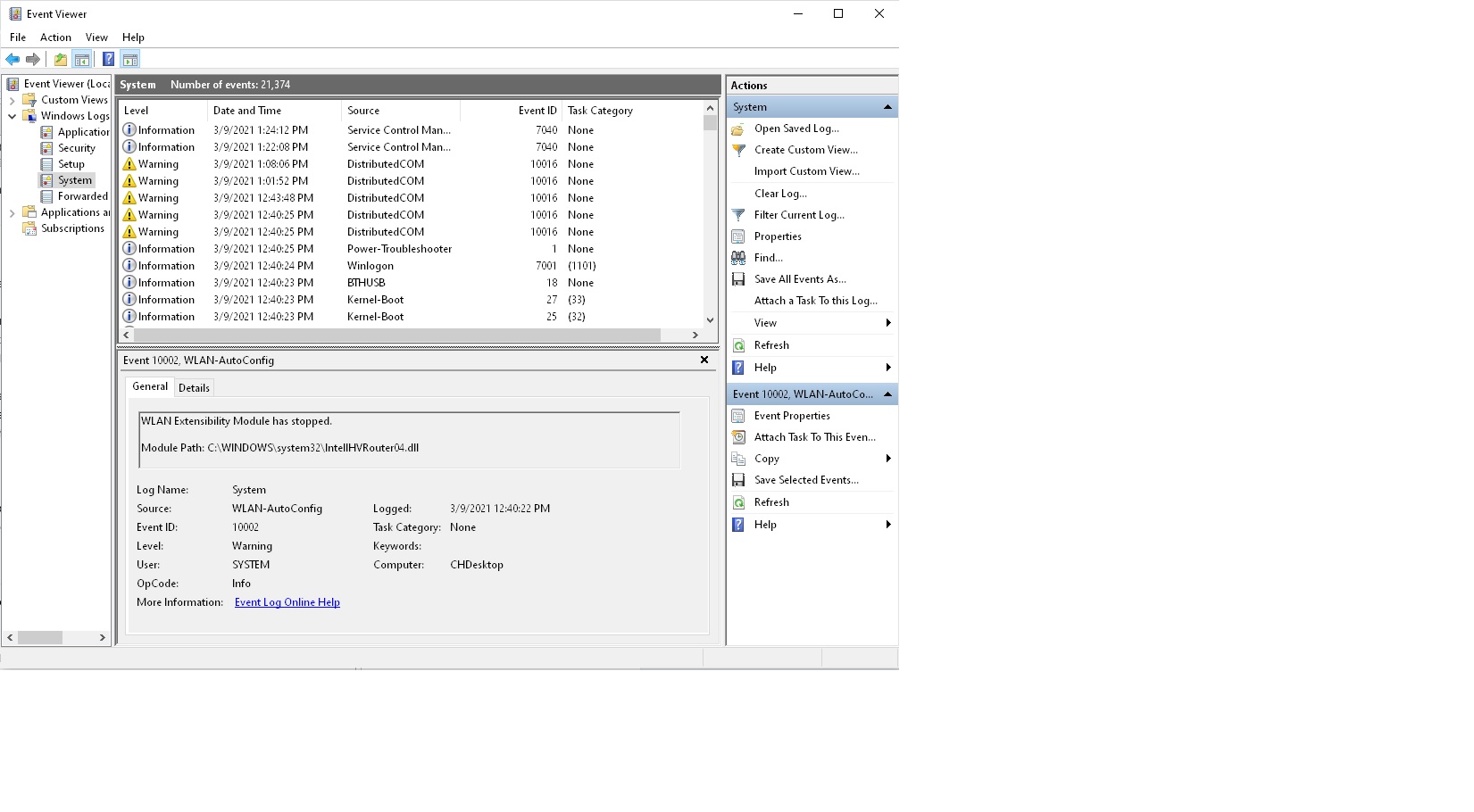Image resolution: width=1474 pixels, height=812 pixels.
Task: Open the File menu
Action: (x=18, y=37)
